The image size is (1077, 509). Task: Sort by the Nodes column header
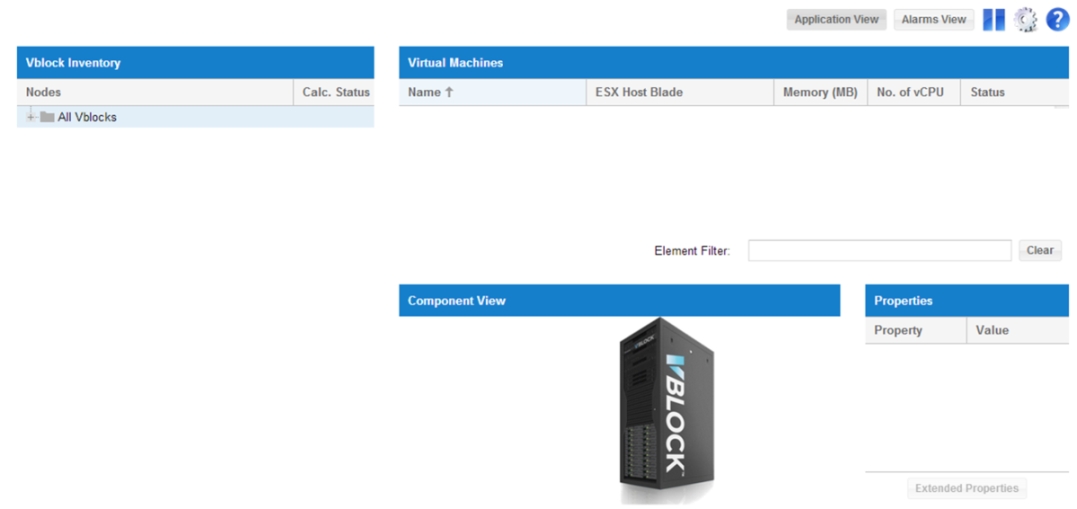(155, 92)
